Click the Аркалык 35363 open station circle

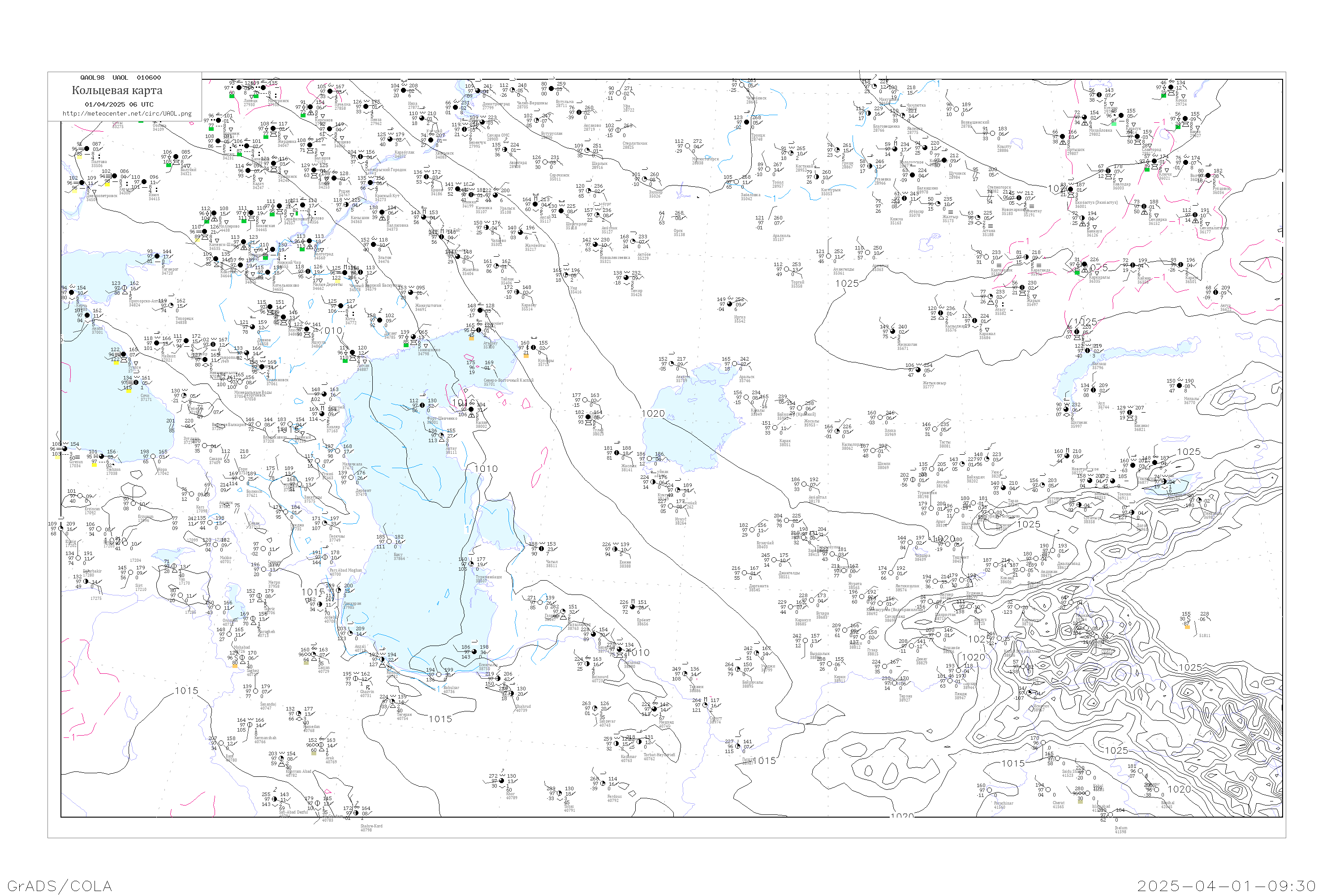pyautogui.click(x=868, y=253)
